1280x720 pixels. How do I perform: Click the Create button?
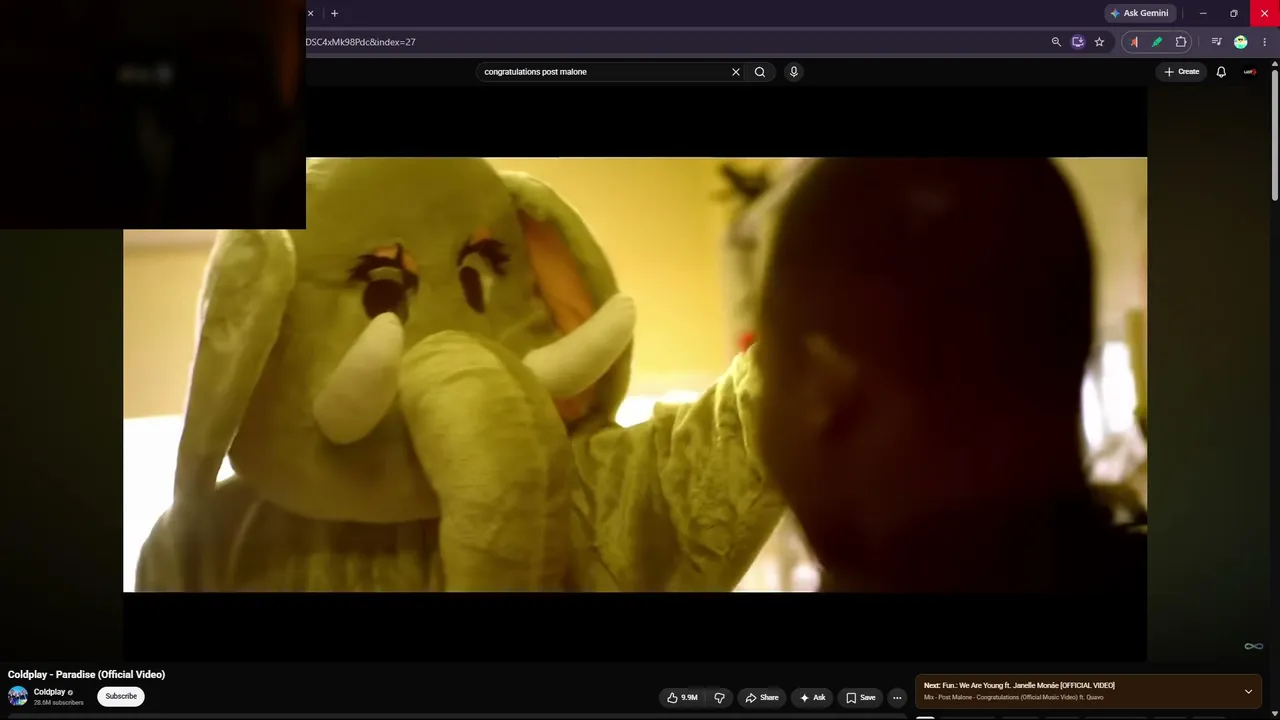(x=1181, y=72)
